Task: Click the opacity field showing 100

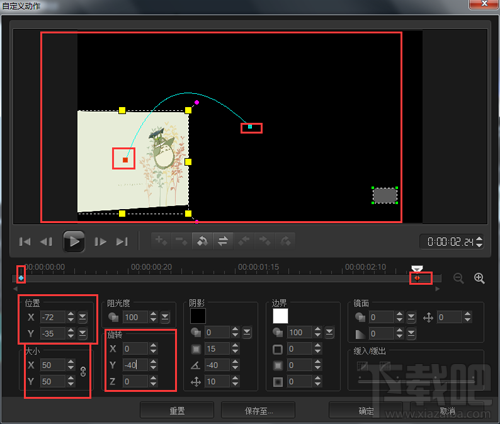Action: pos(135,317)
